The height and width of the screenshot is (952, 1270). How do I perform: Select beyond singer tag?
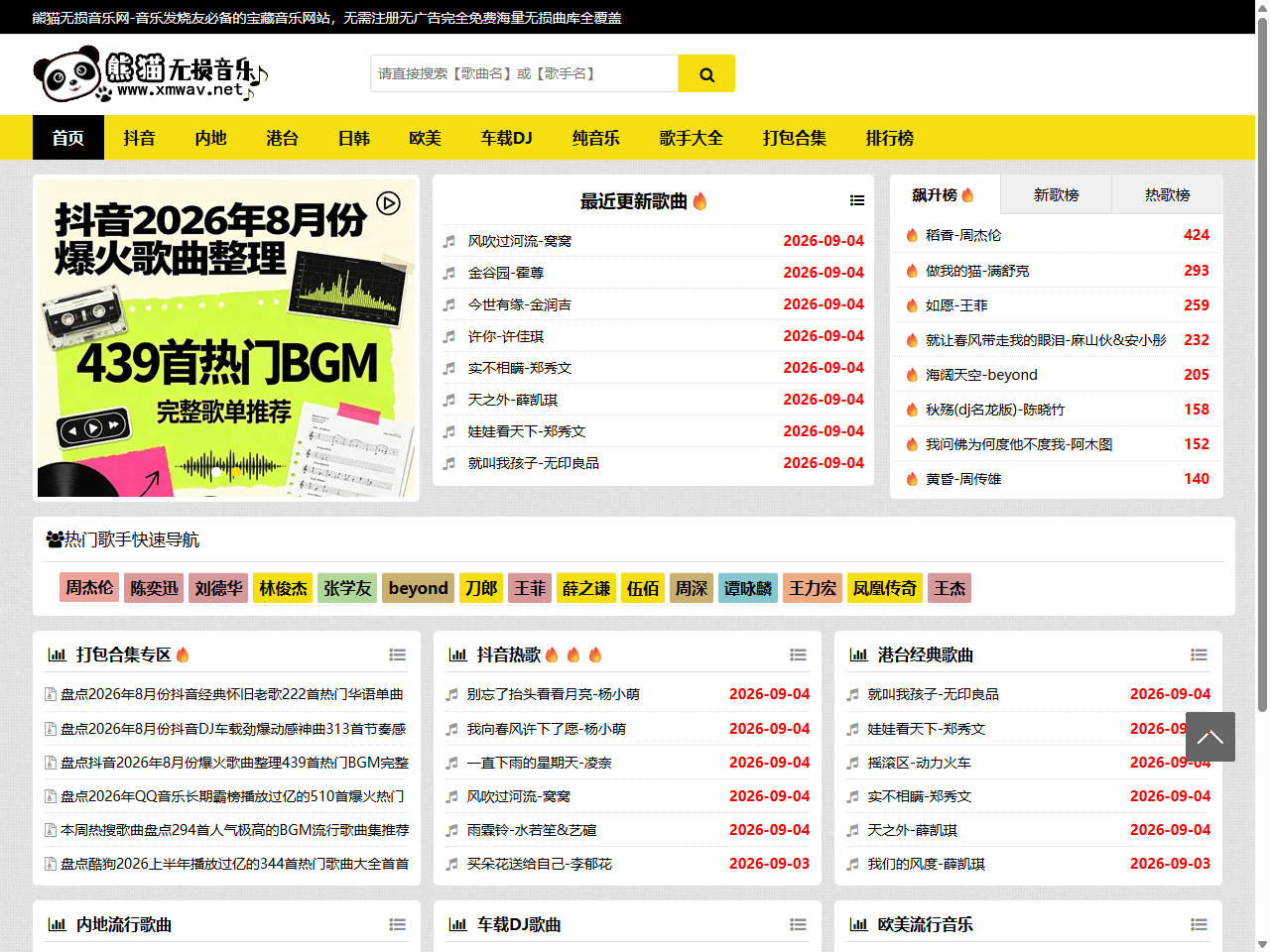419,588
